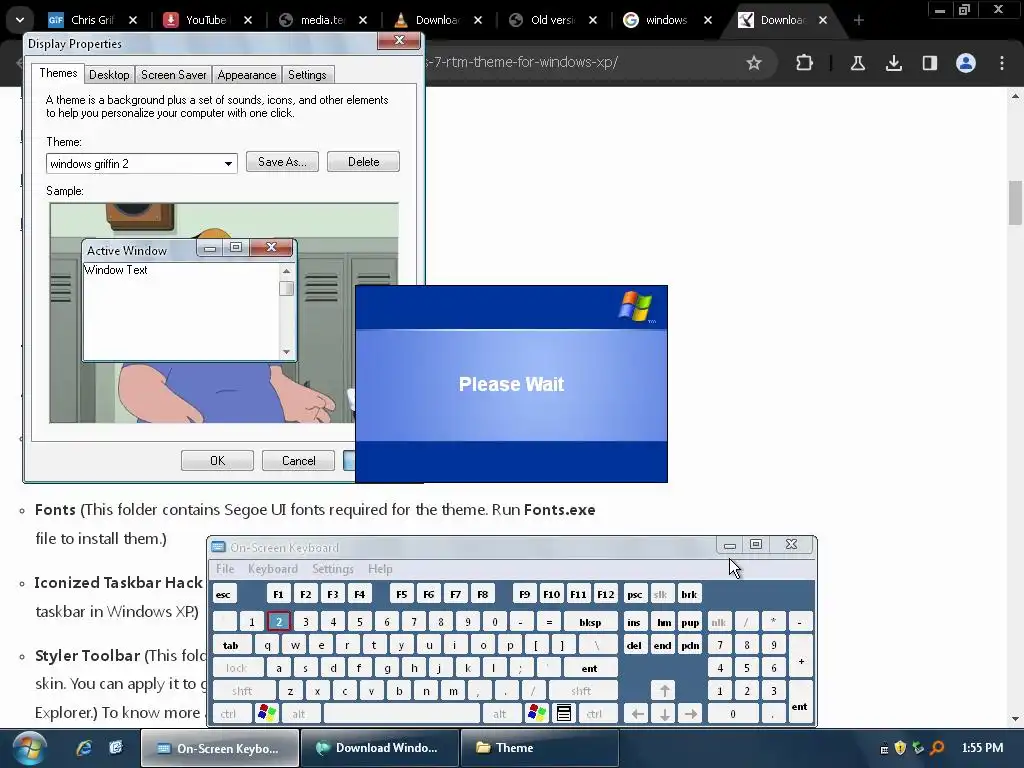The image size is (1024, 768).
Task: Switch to the Chris Grif browser tab
Action: (x=92, y=20)
